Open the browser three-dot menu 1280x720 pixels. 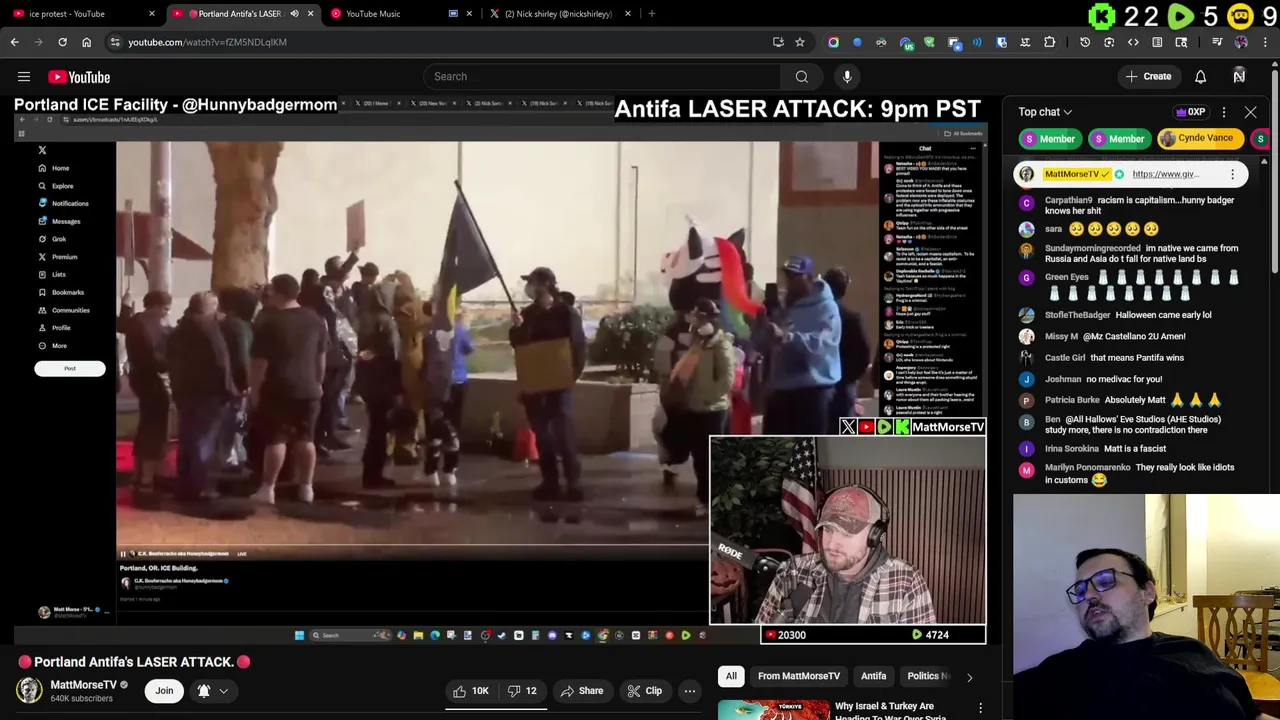point(1265,42)
